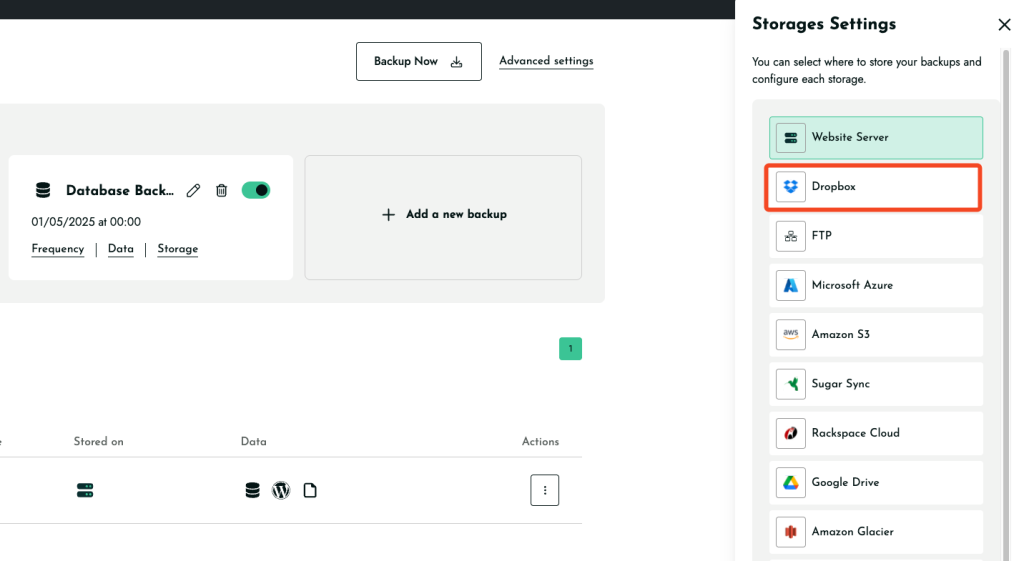Click the plus icon for new backup
The width and height of the screenshot is (1024, 561).
[x=389, y=214]
